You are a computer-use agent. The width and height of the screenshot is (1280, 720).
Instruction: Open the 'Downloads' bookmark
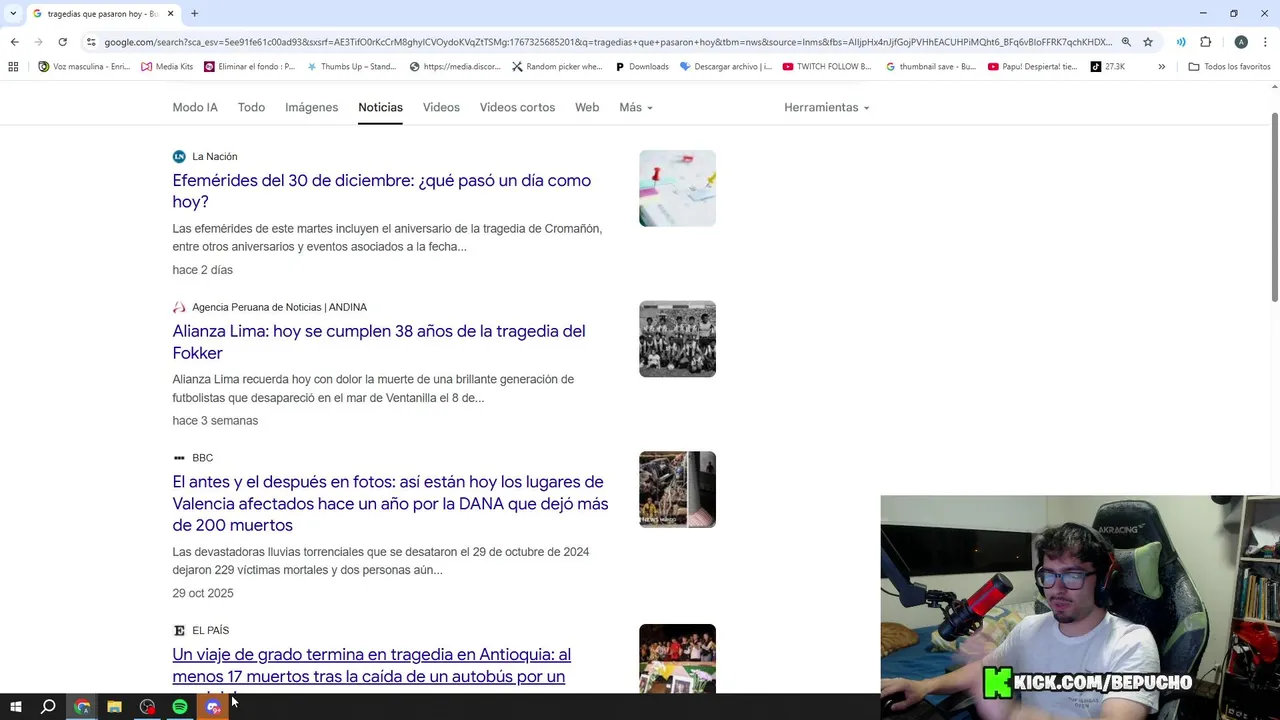click(641, 67)
